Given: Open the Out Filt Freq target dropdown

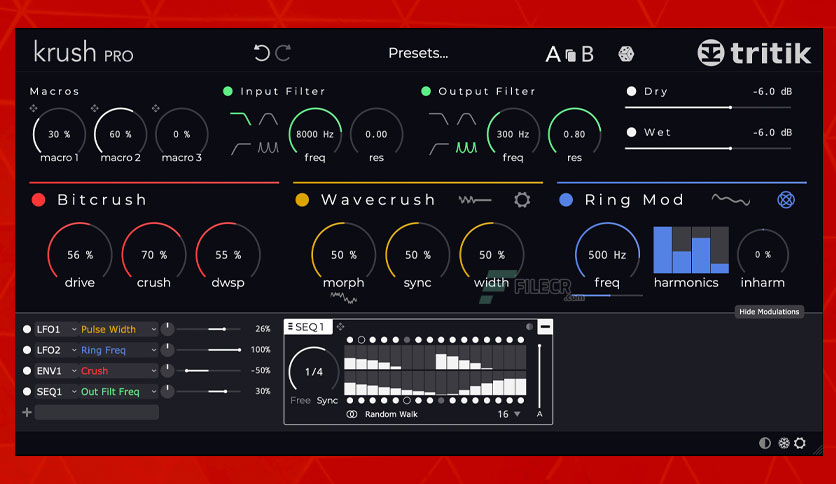Looking at the screenshot, I should coord(119,392).
